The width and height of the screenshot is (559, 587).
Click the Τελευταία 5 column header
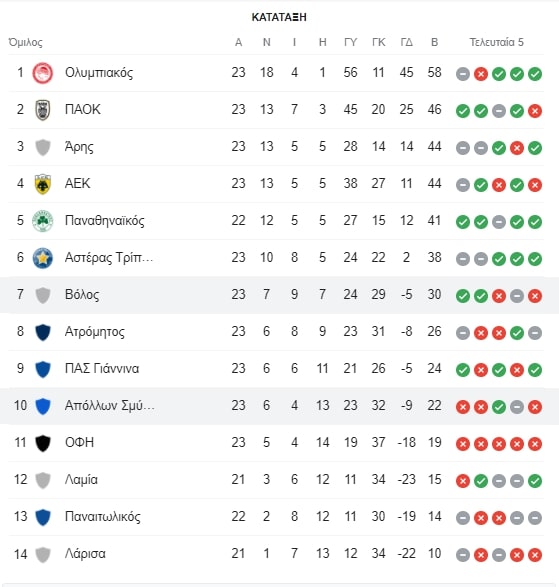point(496,42)
